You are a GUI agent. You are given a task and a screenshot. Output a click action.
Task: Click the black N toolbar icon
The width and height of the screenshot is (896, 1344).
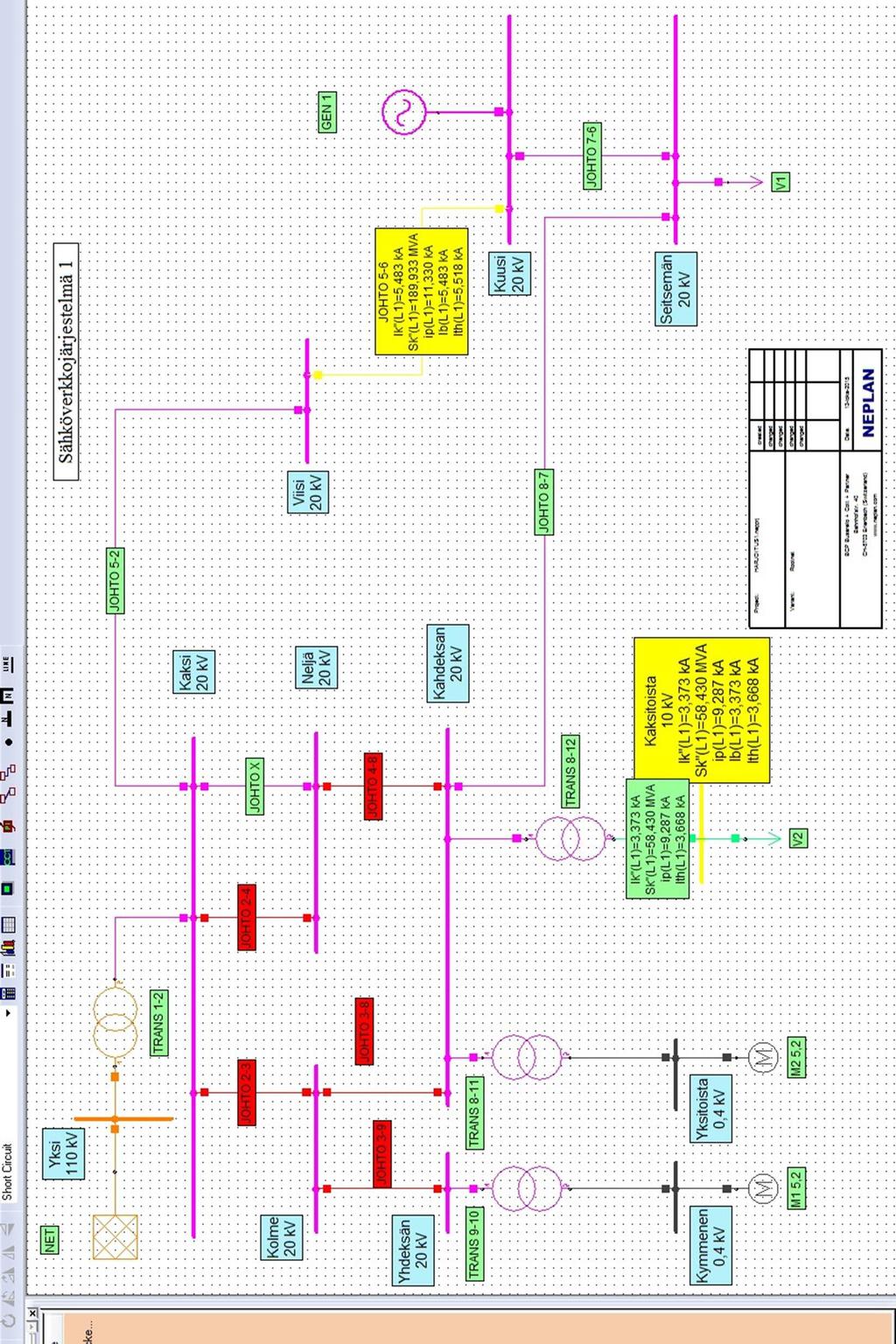pyautogui.click(x=7, y=696)
